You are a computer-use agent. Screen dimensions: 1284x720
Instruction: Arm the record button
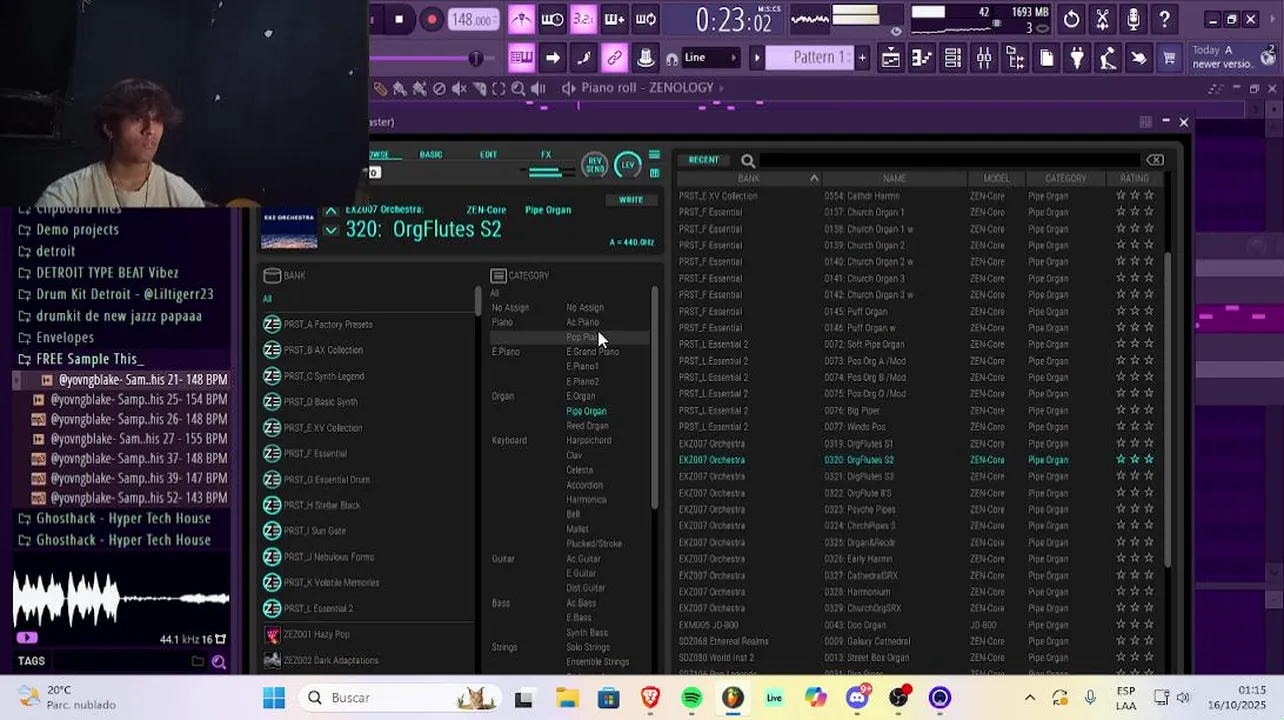[x=431, y=19]
